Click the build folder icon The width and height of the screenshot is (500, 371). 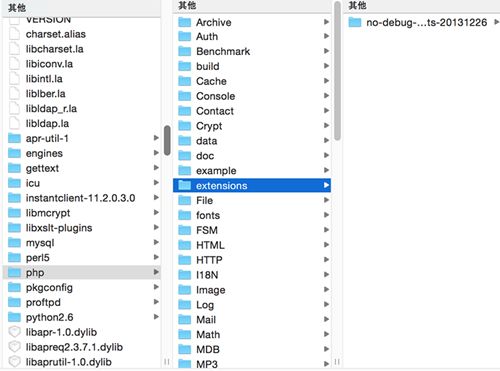pos(184,66)
